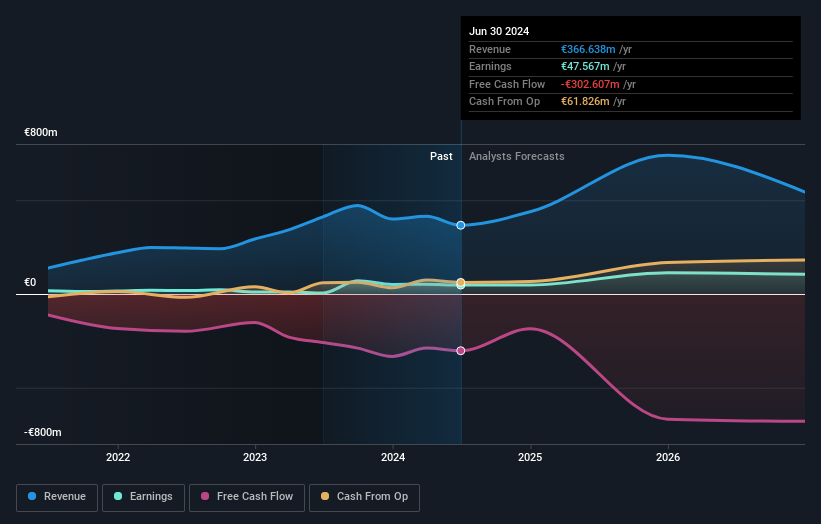Click the €61.826m cash from op value
Image resolution: width=821 pixels, height=524 pixels.
(585, 102)
